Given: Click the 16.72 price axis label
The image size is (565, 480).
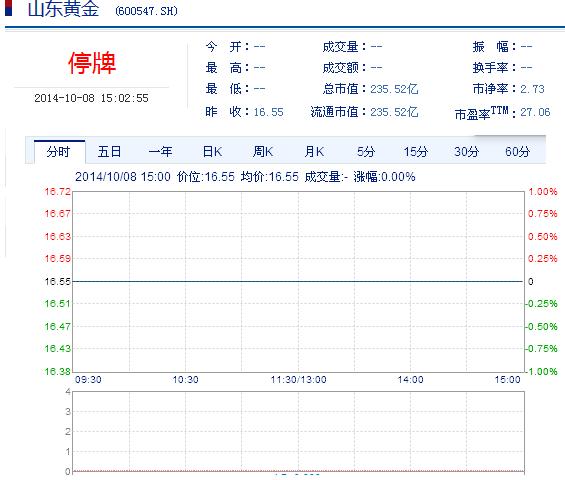Looking at the screenshot, I should point(57,192).
